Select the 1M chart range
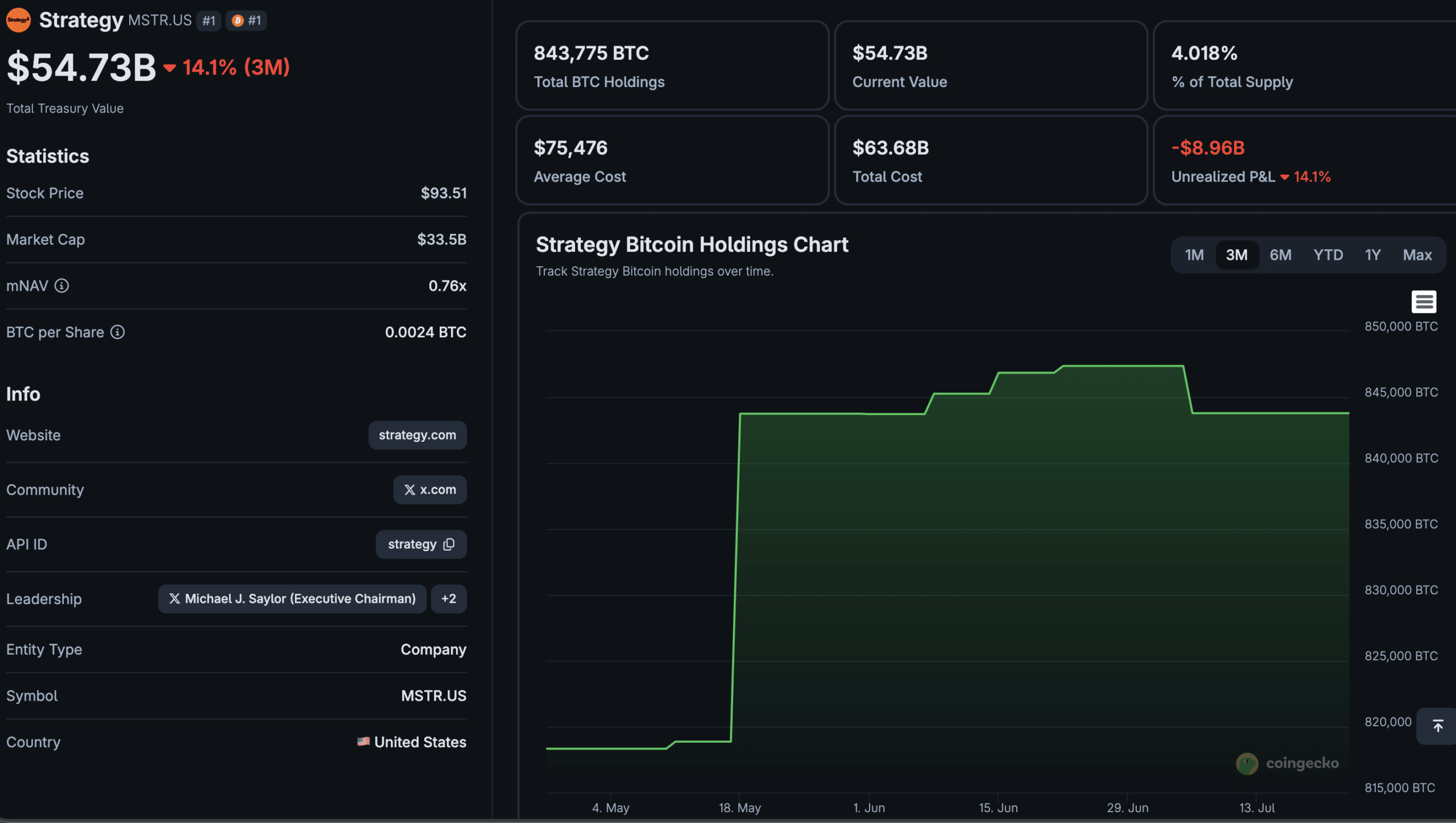The height and width of the screenshot is (823, 1456). click(1194, 255)
